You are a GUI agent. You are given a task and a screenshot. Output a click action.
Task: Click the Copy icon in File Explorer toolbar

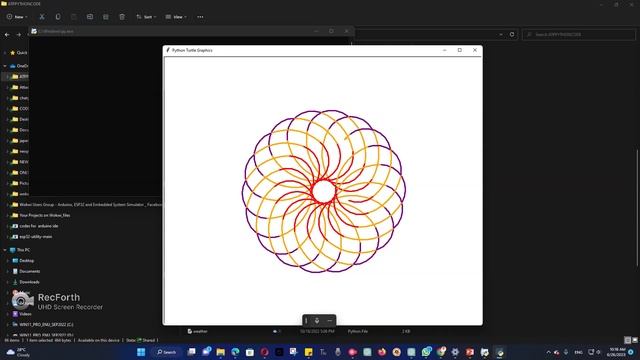58,17
